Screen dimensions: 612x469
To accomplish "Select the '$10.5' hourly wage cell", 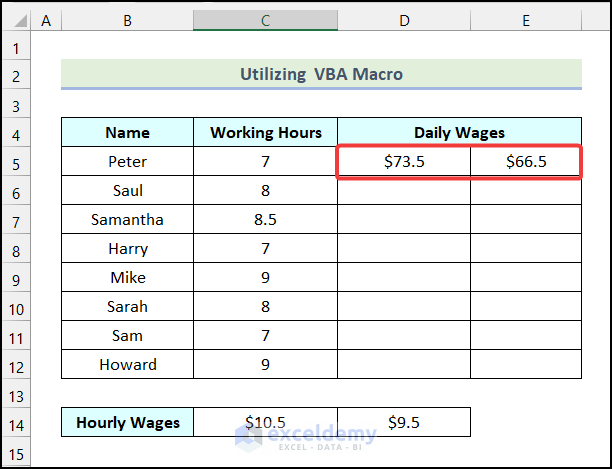I will 265,422.
